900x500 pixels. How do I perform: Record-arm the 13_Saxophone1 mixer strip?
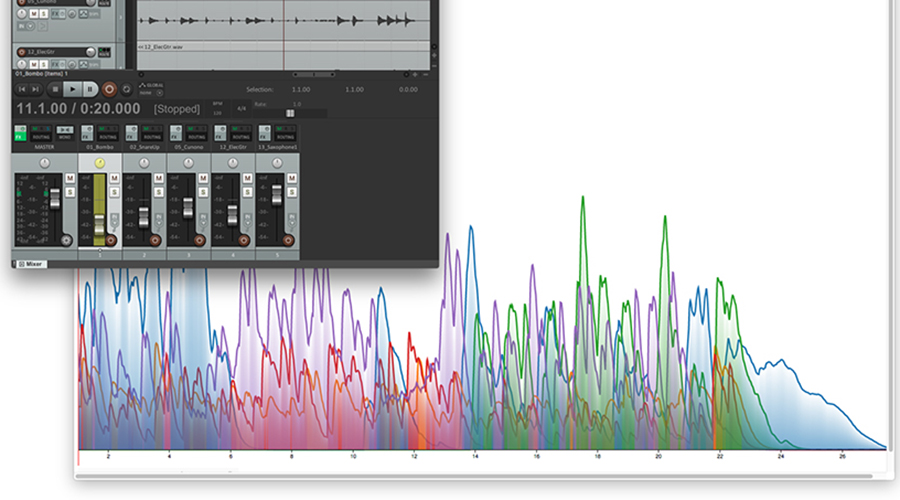pyautogui.click(x=288, y=241)
